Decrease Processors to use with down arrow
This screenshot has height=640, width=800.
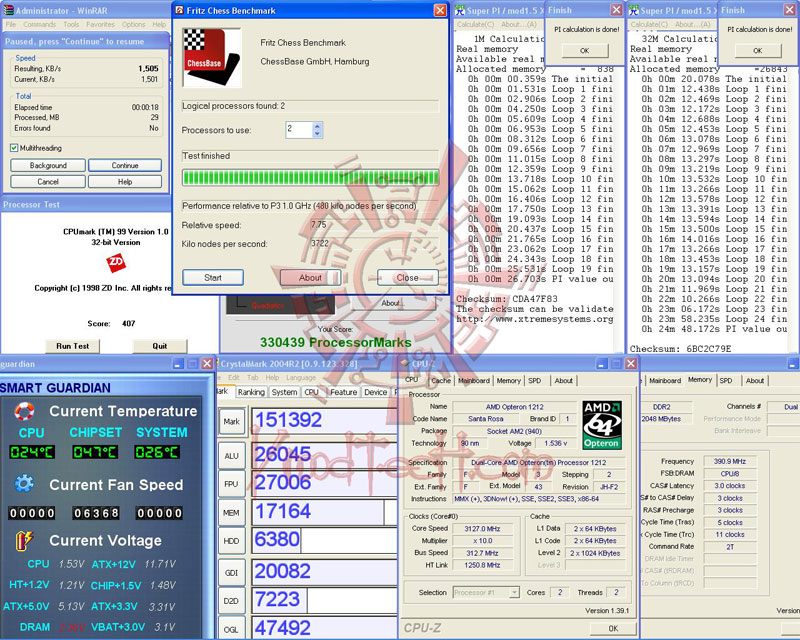click(317, 134)
